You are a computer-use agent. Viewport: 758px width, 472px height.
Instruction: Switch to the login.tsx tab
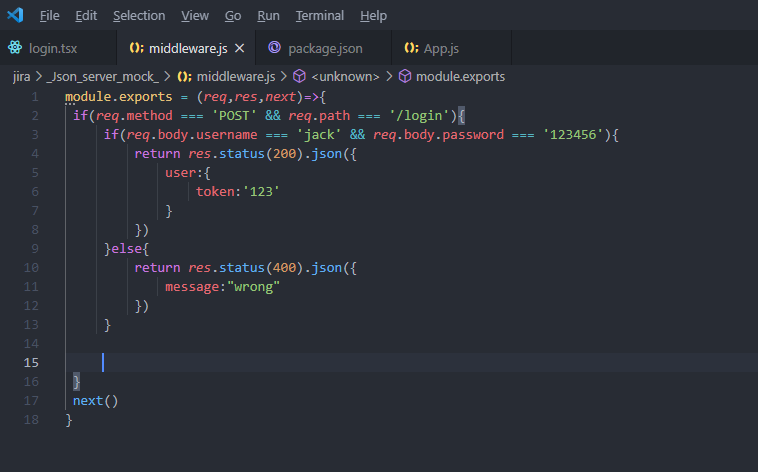coord(53,48)
